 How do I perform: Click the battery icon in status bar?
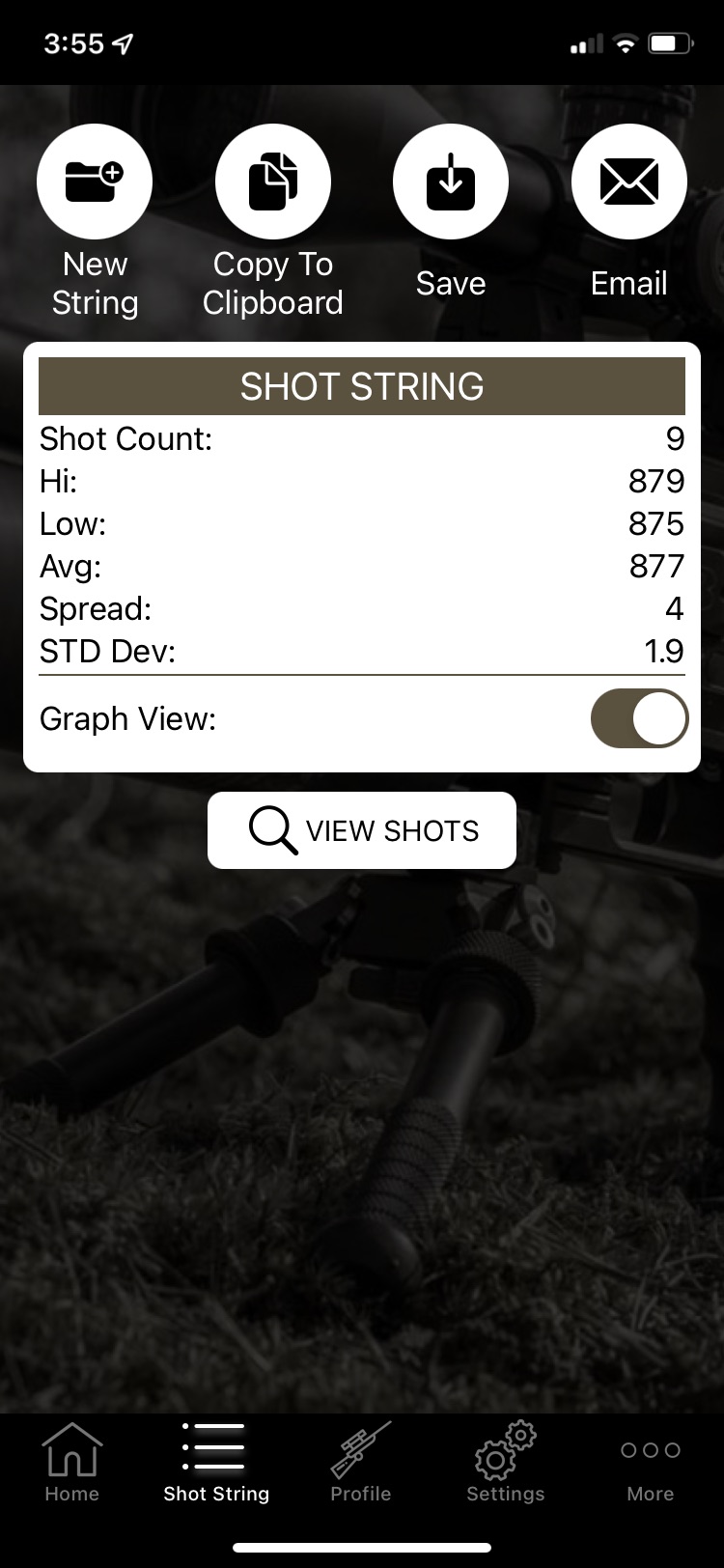671,43
